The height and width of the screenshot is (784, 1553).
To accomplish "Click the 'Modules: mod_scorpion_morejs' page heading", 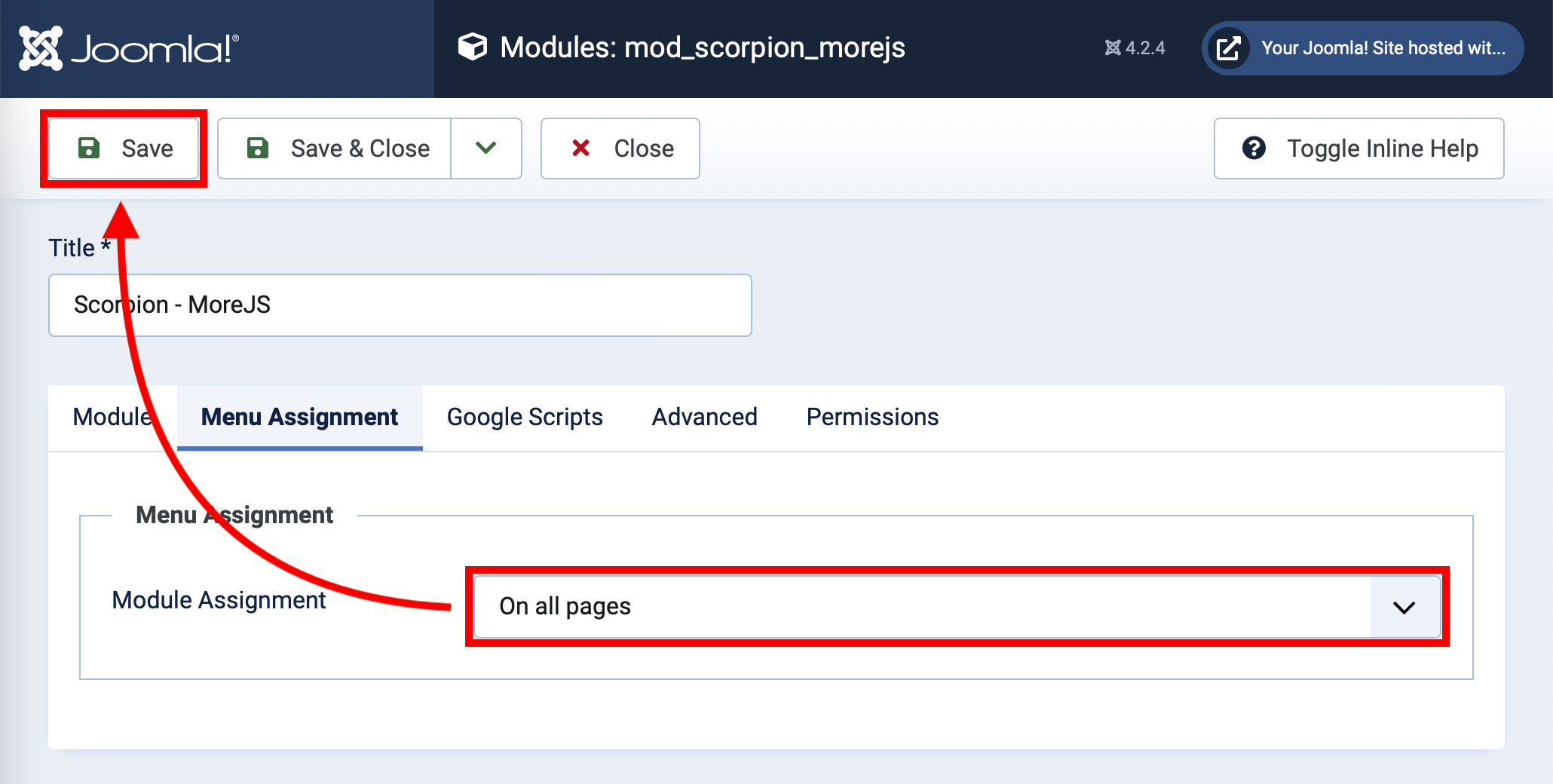I will pyautogui.click(x=703, y=47).
